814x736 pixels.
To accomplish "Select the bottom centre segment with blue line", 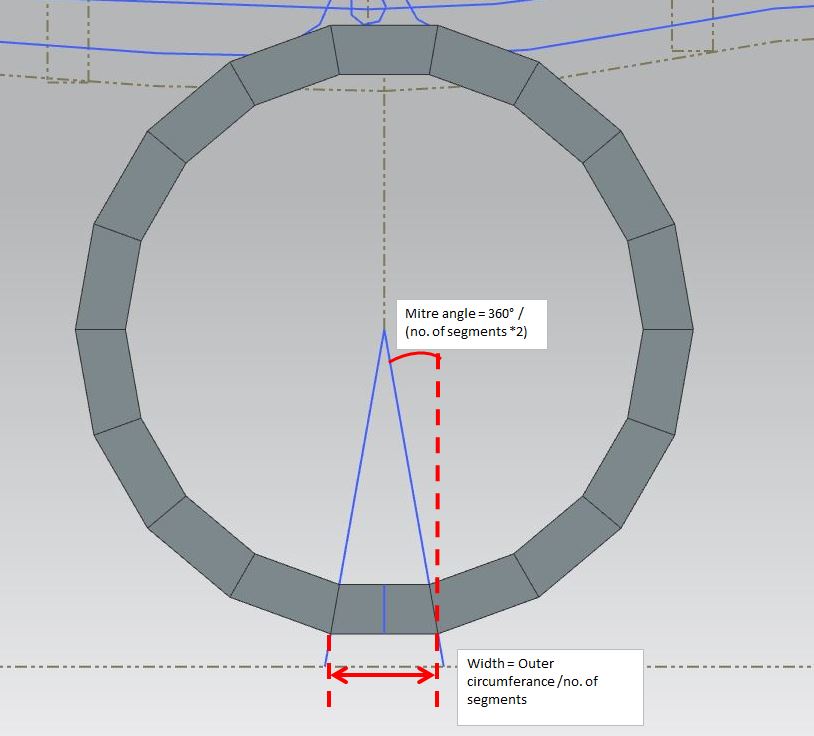I will click(x=384, y=609).
